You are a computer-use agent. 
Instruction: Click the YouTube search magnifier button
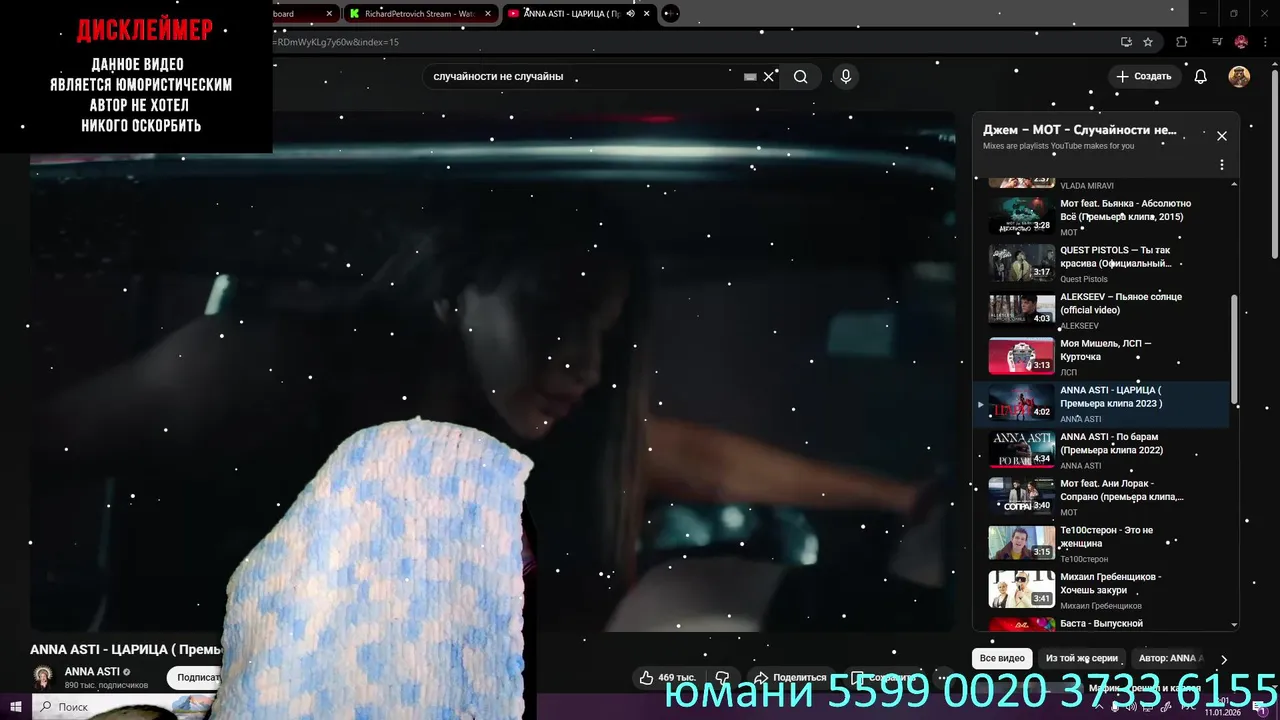coord(800,77)
